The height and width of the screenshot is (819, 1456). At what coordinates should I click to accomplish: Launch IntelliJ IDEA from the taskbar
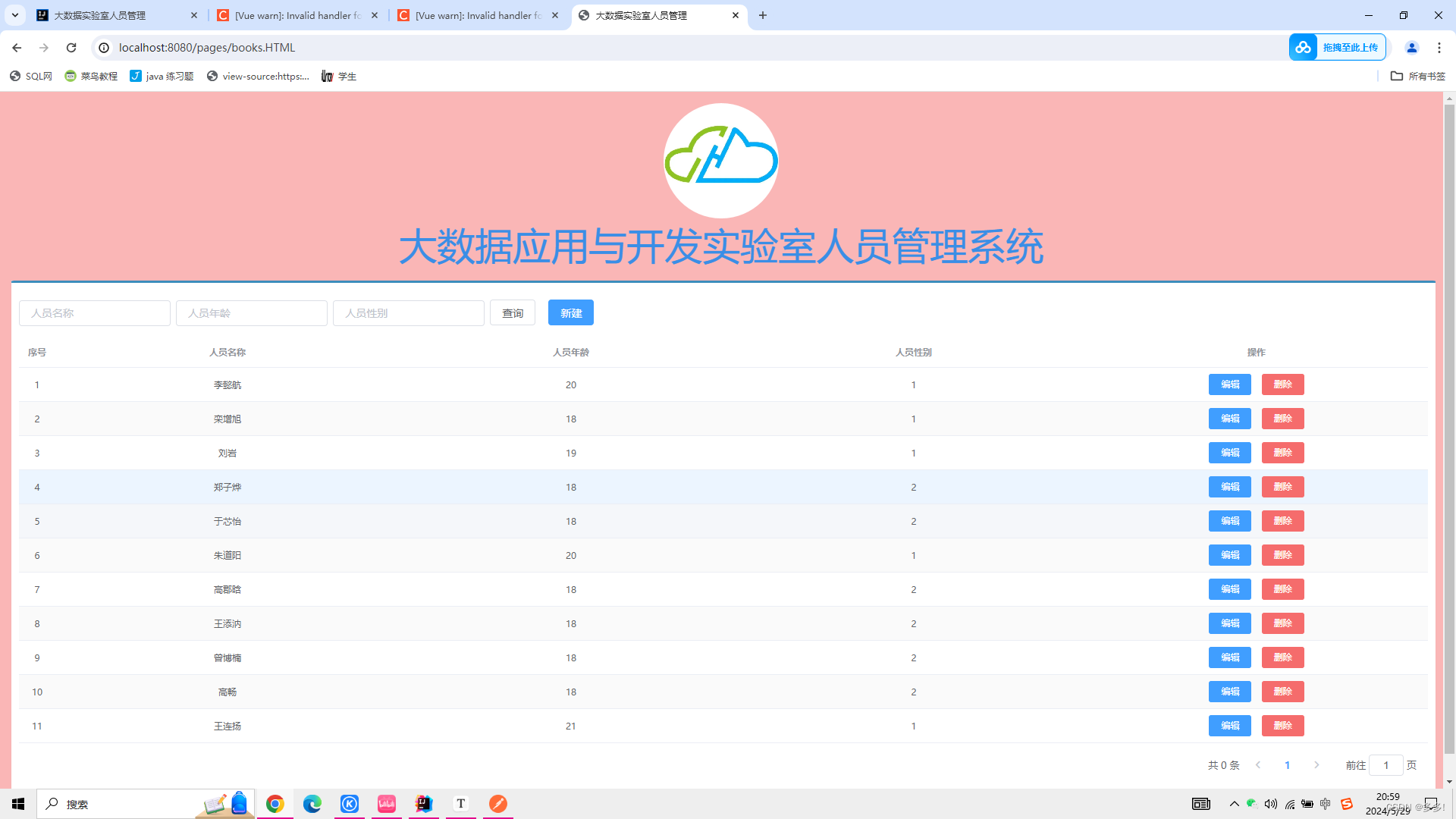click(423, 804)
